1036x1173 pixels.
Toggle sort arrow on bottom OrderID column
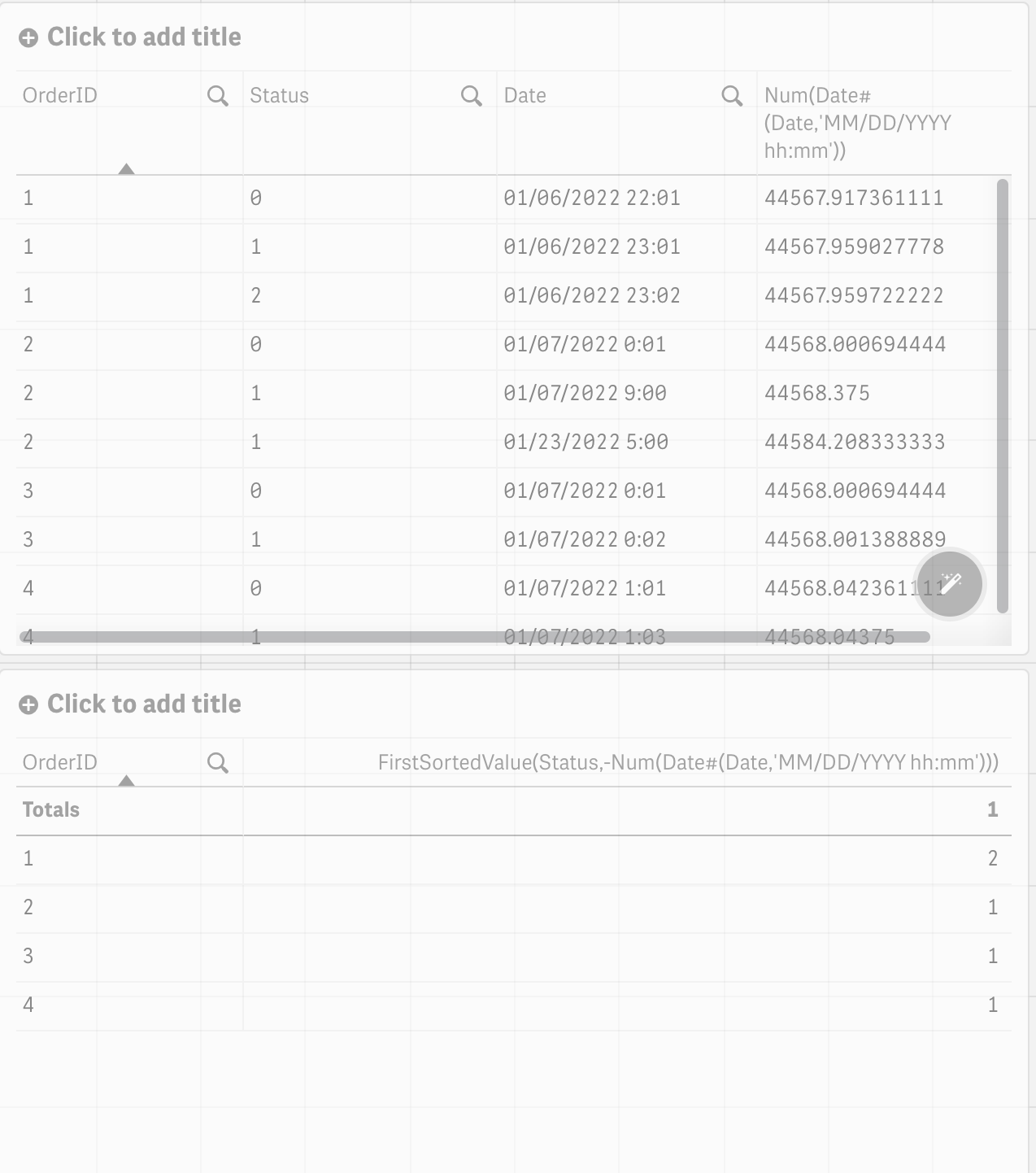126,781
